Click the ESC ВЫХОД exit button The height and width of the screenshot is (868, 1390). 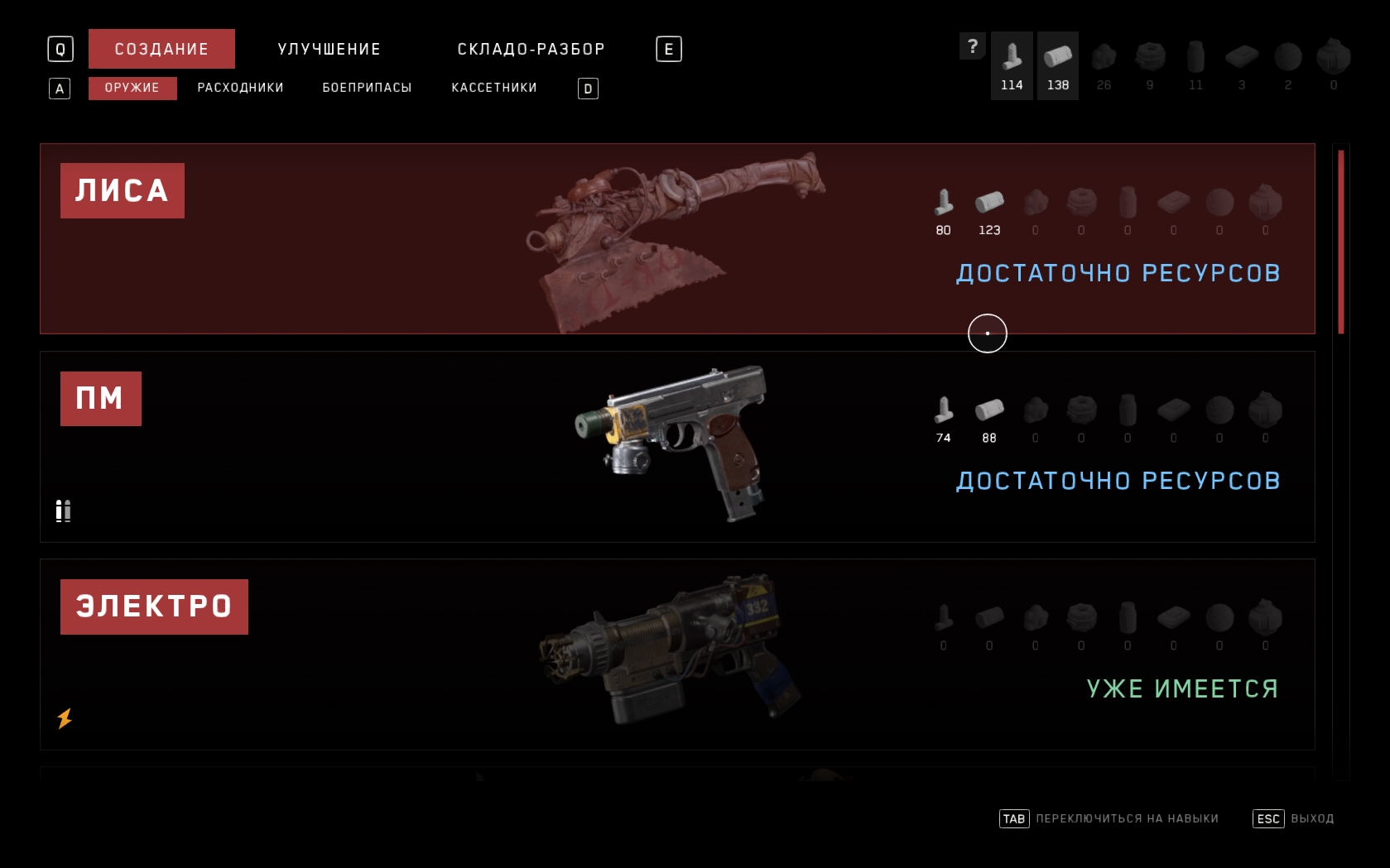[x=1293, y=819]
